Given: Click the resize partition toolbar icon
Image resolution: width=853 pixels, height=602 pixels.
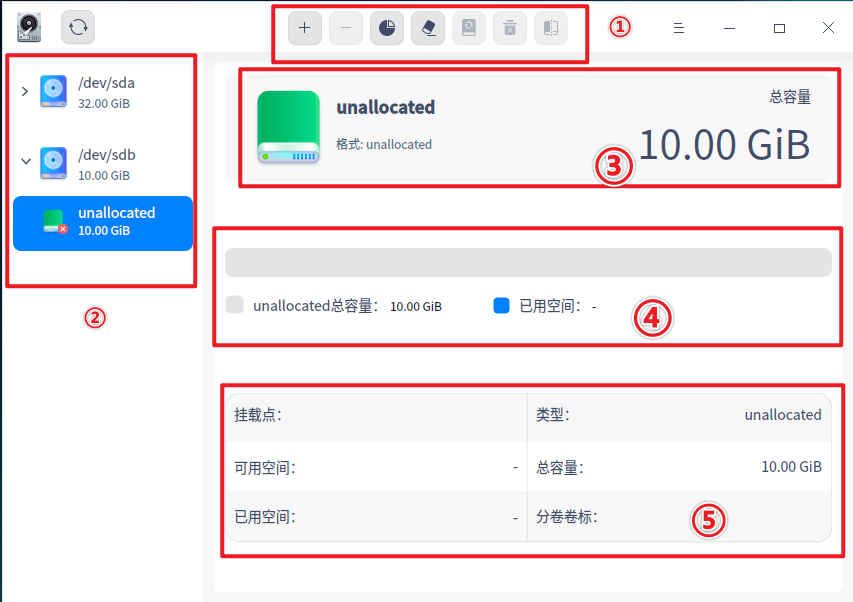Looking at the screenshot, I should click(550, 29).
